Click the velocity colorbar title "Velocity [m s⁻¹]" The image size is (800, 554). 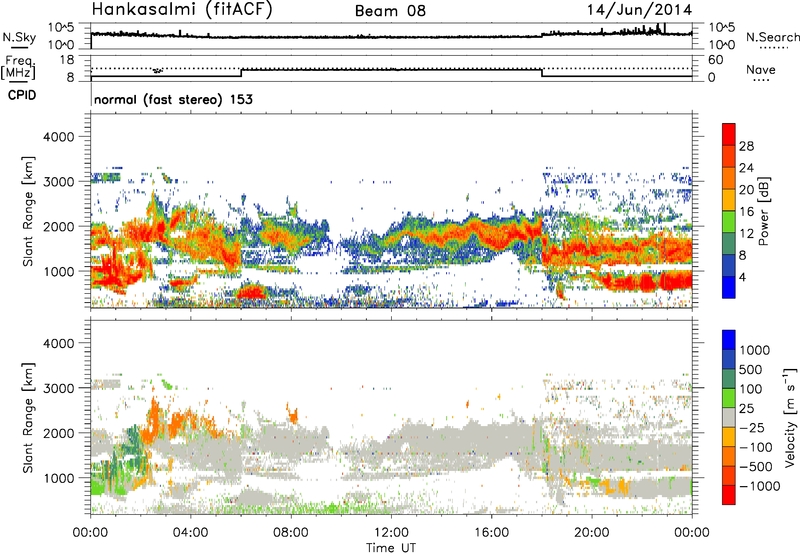[x=790, y=417]
